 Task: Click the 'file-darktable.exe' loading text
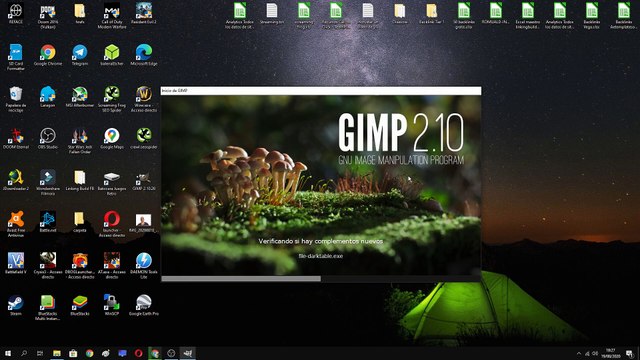click(320, 256)
